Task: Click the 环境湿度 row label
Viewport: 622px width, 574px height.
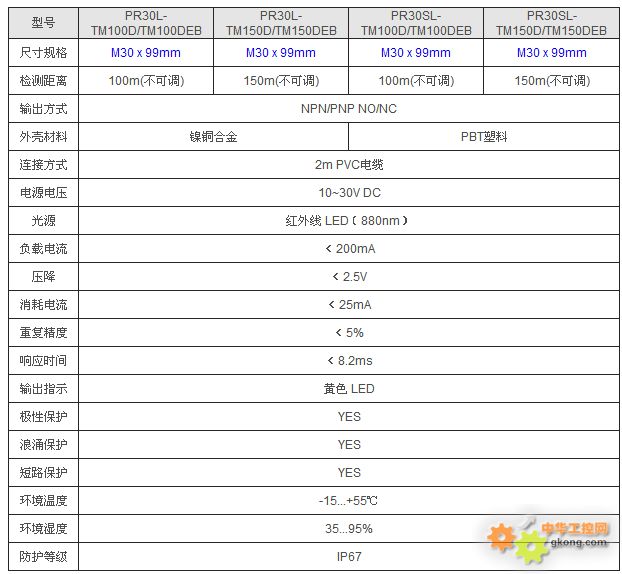Action: tap(43, 529)
